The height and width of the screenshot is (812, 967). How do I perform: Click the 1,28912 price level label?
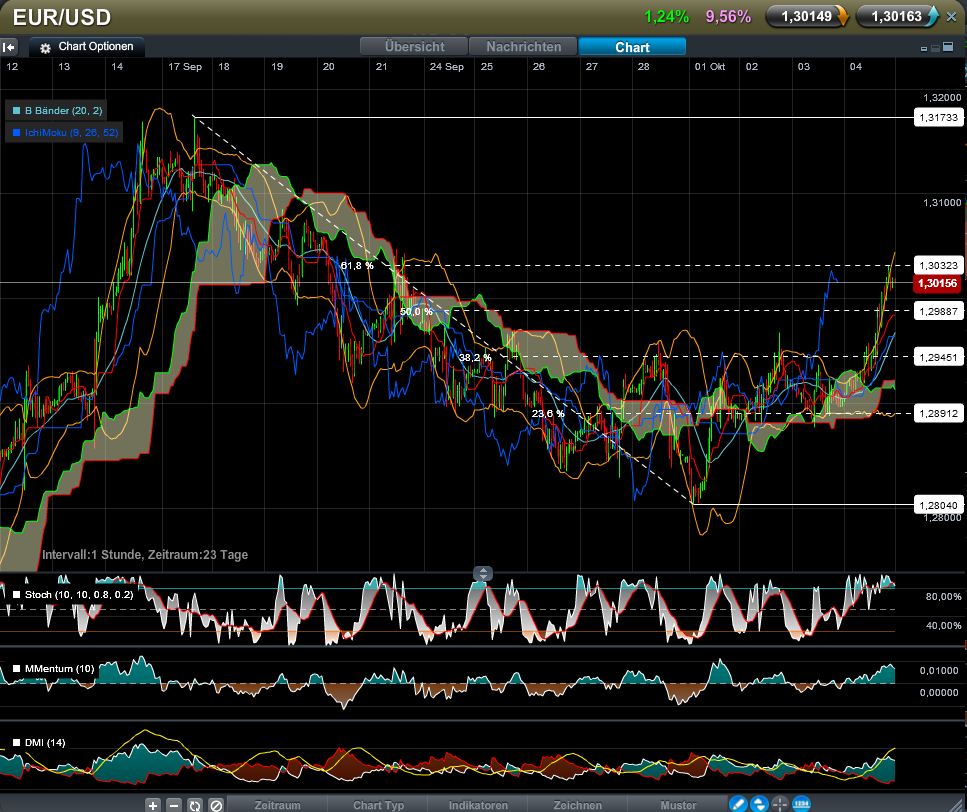[x=939, y=413]
